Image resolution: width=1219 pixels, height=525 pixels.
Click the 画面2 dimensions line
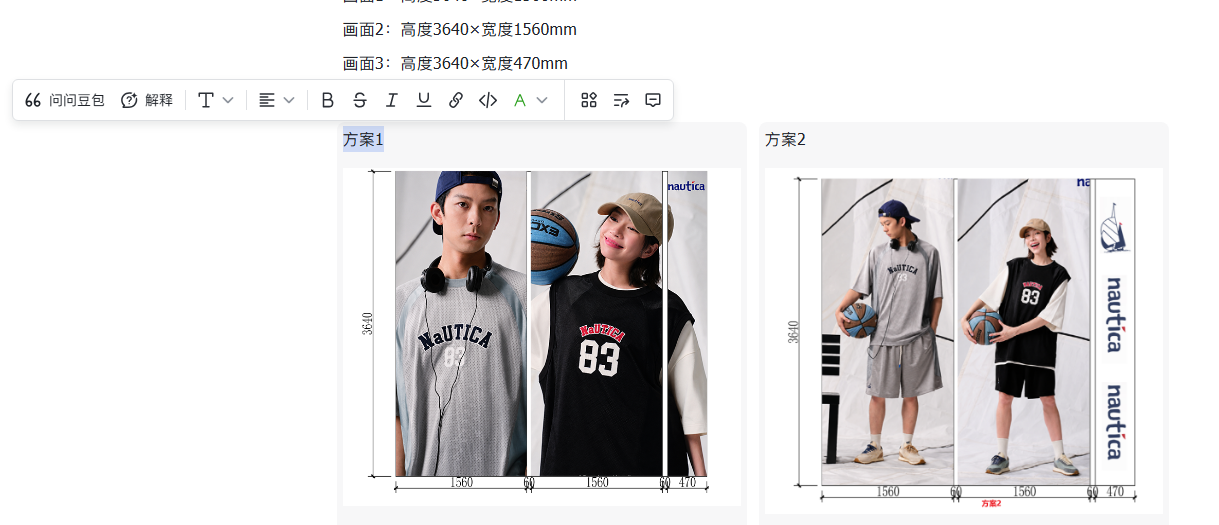(x=459, y=29)
